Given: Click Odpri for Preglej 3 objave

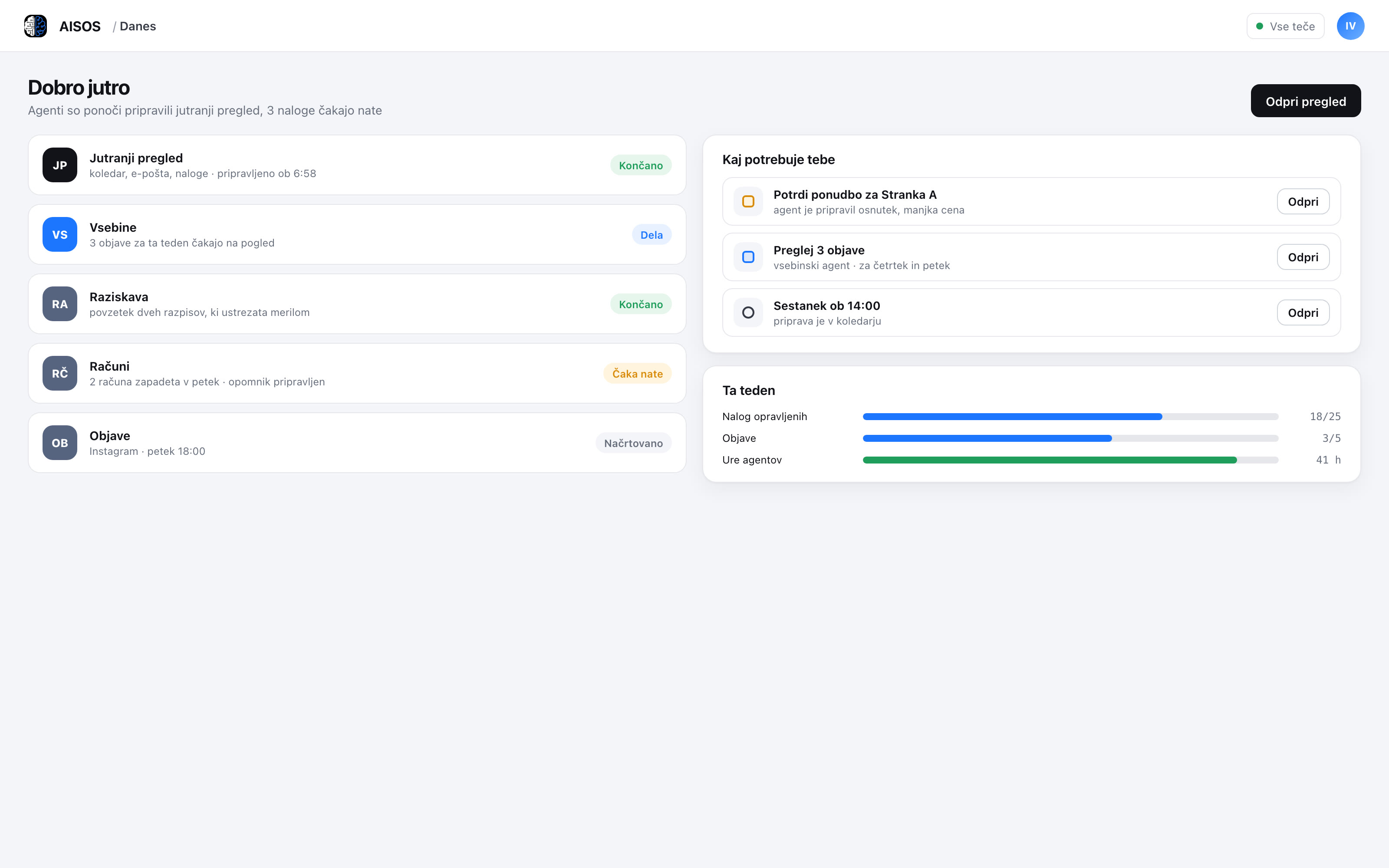Looking at the screenshot, I should coord(1303,257).
